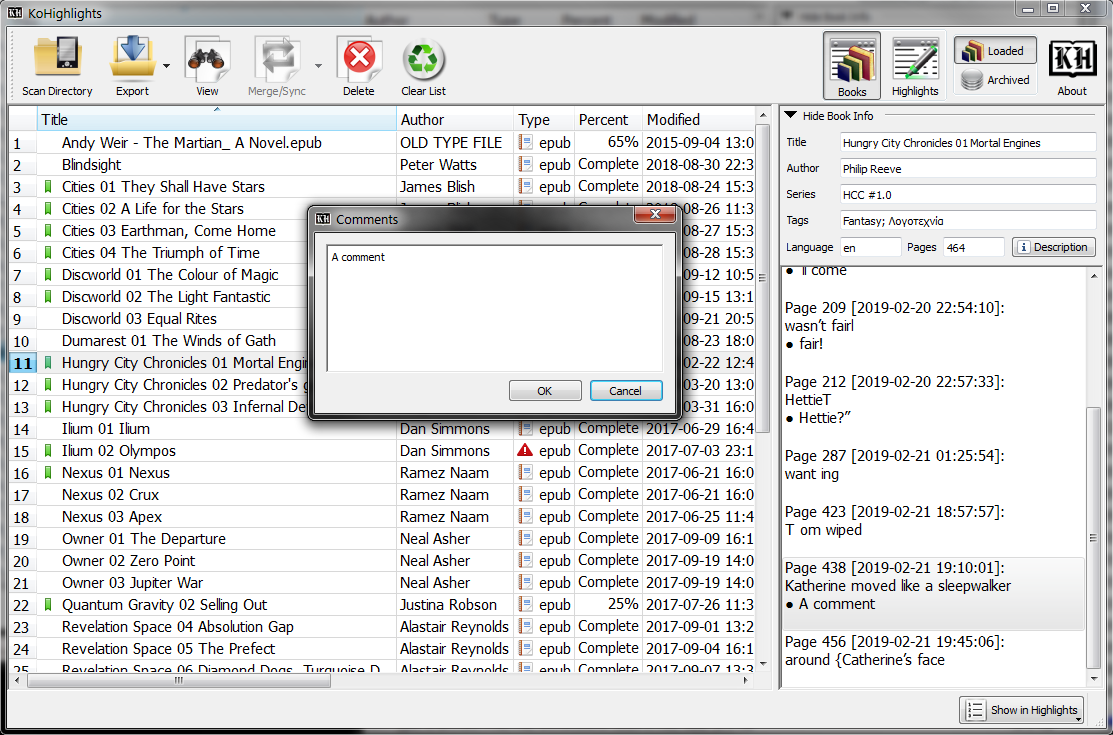Click the epub file icon for Blindsight
This screenshot has height=735, width=1113.
point(525,164)
